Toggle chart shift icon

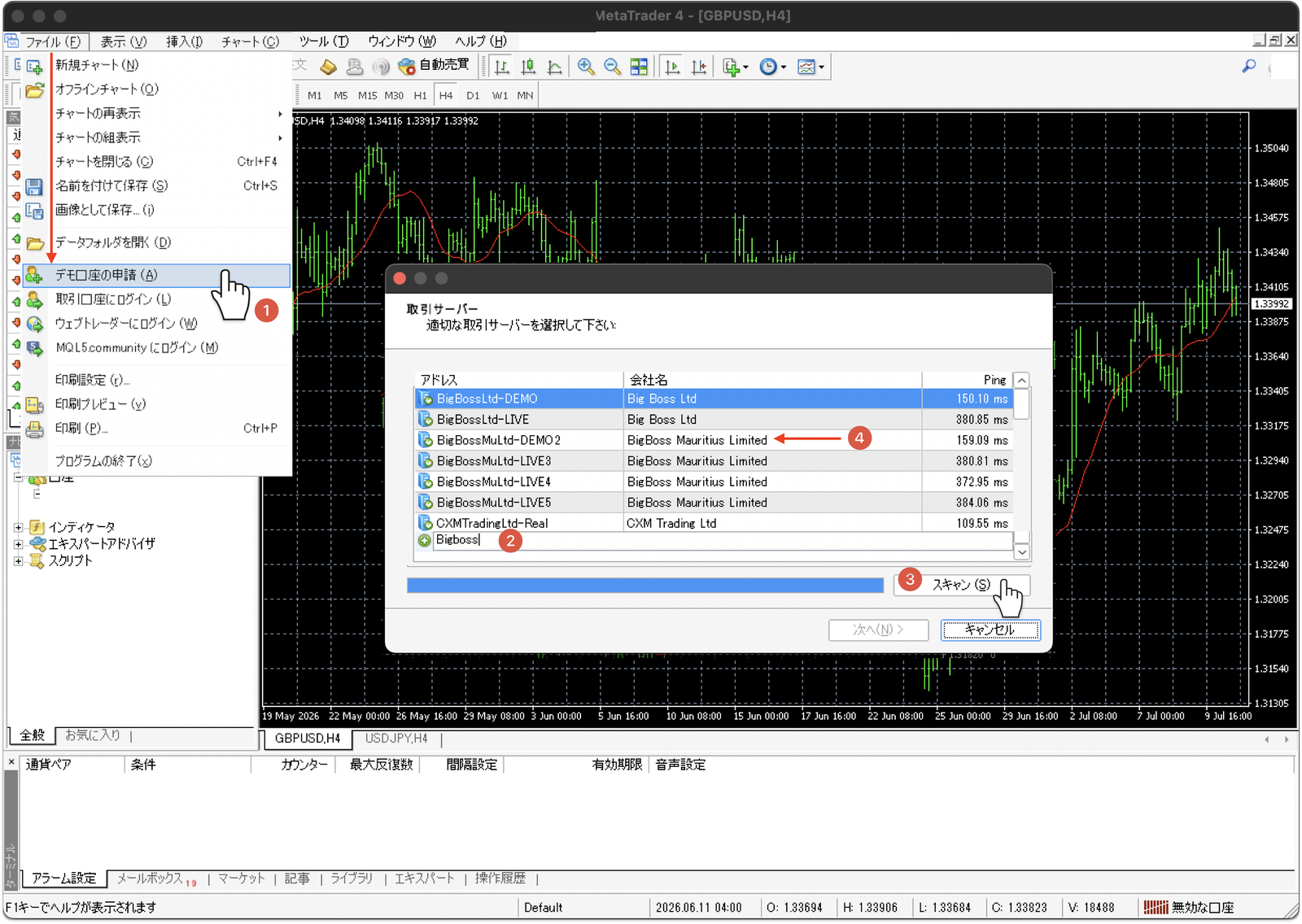point(699,67)
